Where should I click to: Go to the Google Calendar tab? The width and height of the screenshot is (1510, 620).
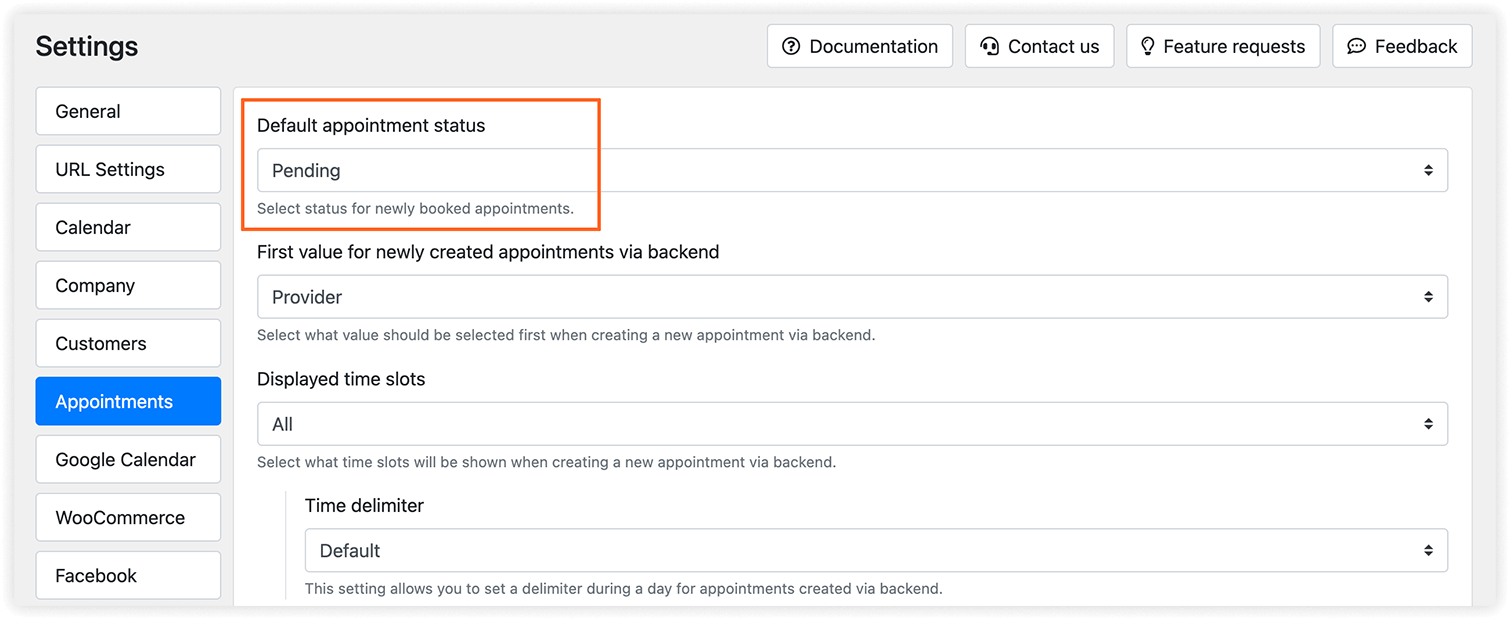click(128, 459)
